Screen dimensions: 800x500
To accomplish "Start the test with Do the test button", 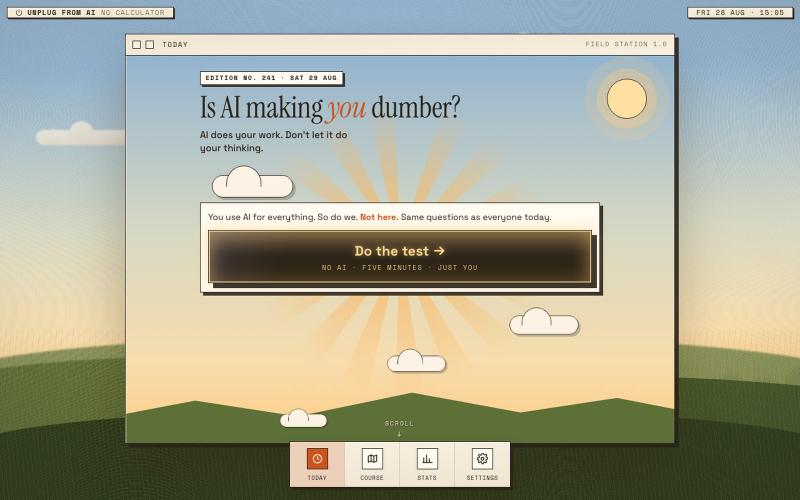I will (x=400, y=257).
